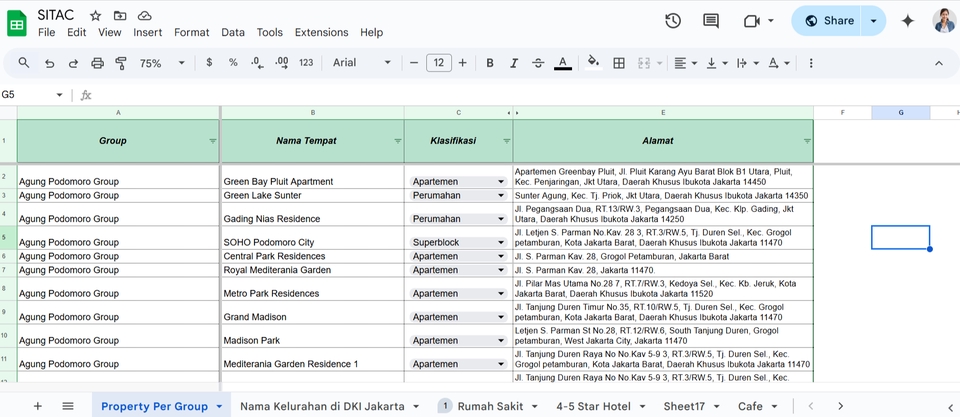The image size is (960, 417).
Task: Switch to the Rumah Sakit sheet tab
Action: [x=489, y=406]
